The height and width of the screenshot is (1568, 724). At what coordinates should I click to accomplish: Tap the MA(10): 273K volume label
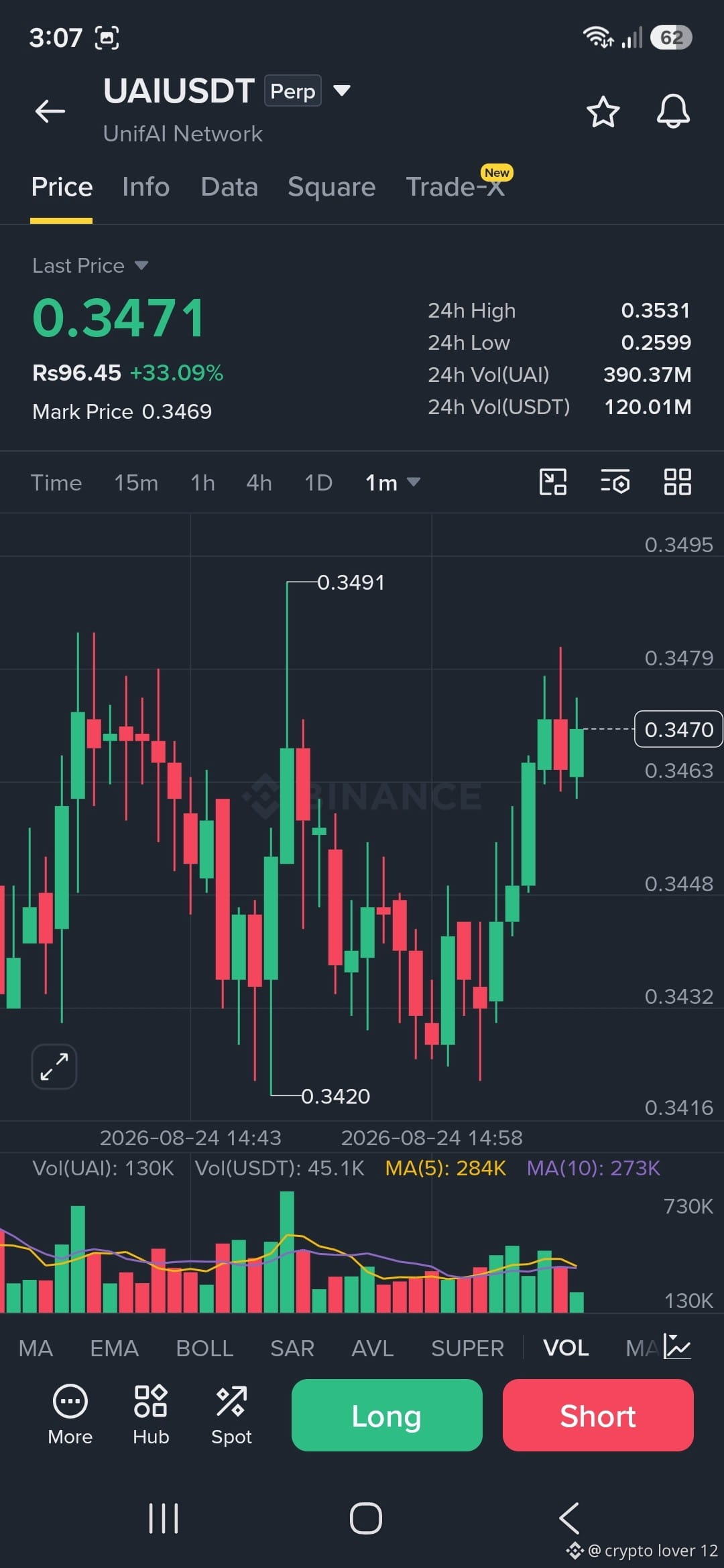click(593, 1168)
